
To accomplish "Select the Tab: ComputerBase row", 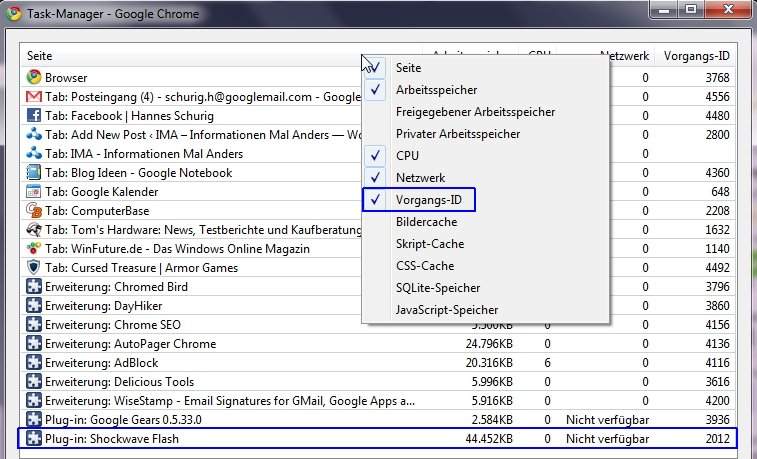I will coord(378,210).
